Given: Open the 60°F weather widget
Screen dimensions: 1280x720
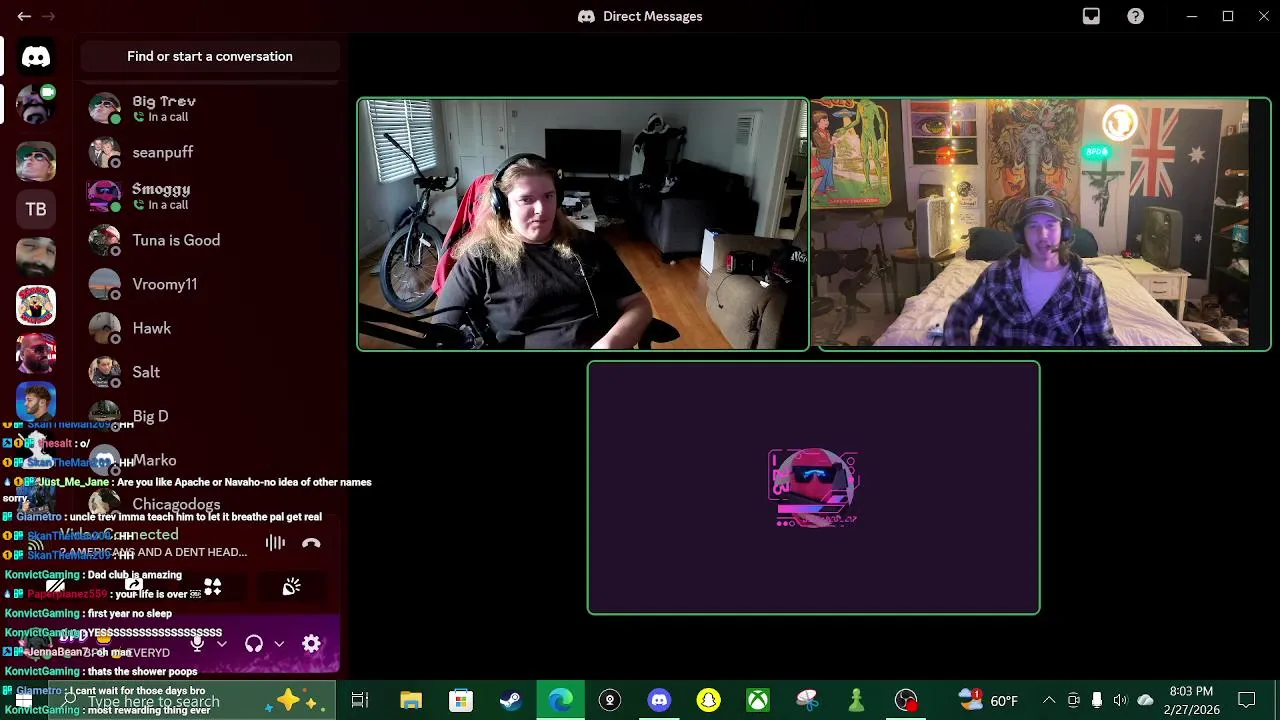Looking at the screenshot, I should click(x=988, y=700).
